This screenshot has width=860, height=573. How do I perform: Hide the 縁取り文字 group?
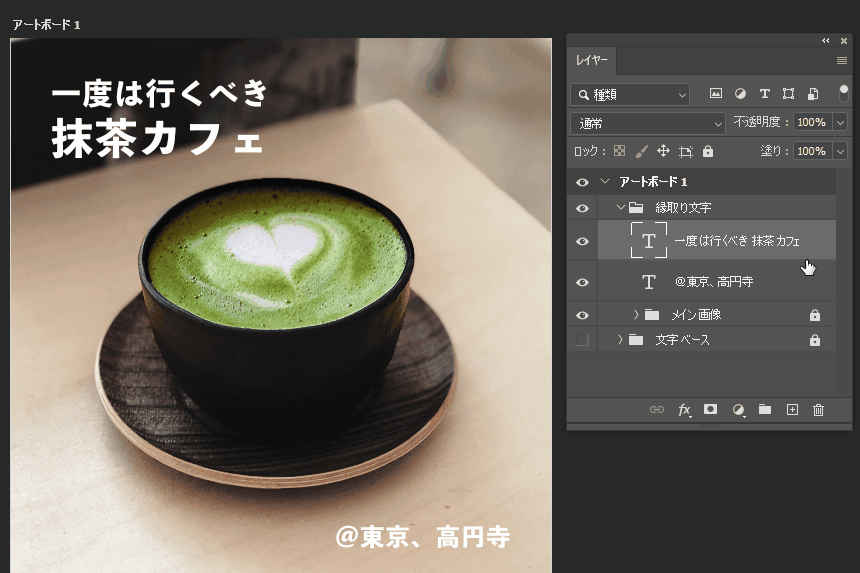pyautogui.click(x=582, y=208)
